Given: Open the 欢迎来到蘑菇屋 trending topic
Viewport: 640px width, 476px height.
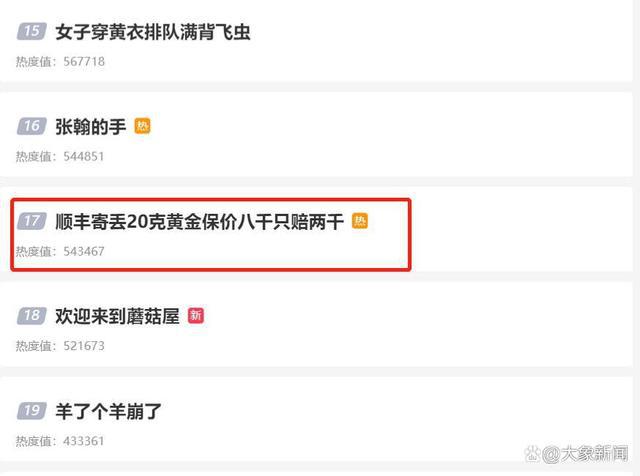Looking at the screenshot, I should 118,316.
